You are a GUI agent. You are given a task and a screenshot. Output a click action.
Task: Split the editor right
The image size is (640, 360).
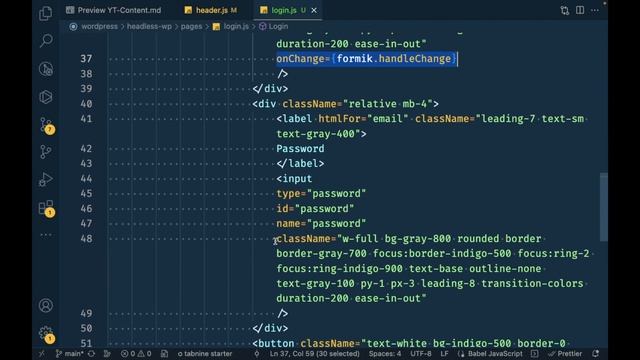pos(580,10)
